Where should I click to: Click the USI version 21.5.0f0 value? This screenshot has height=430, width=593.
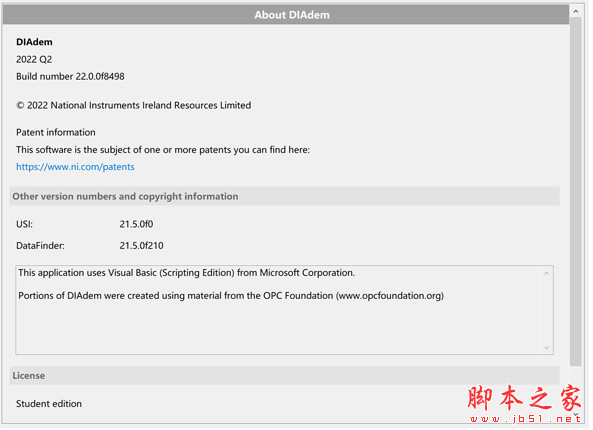(x=137, y=225)
